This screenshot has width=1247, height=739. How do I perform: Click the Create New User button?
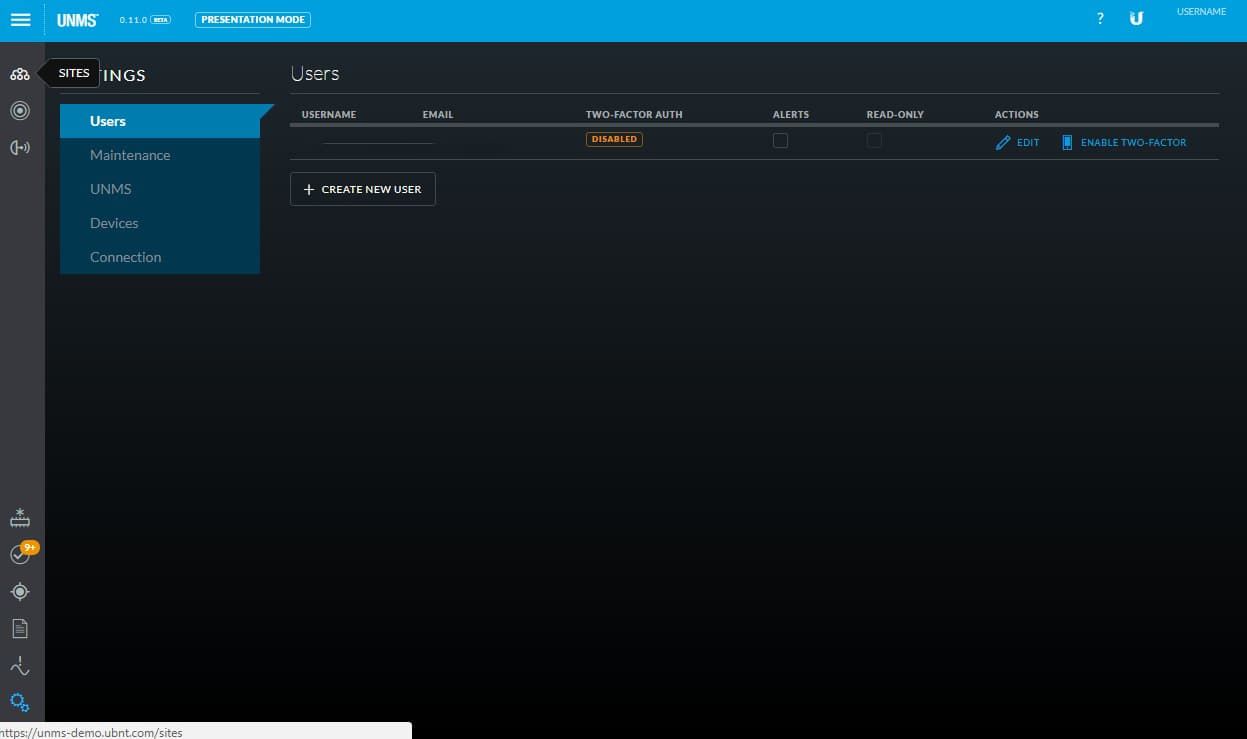point(363,189)
